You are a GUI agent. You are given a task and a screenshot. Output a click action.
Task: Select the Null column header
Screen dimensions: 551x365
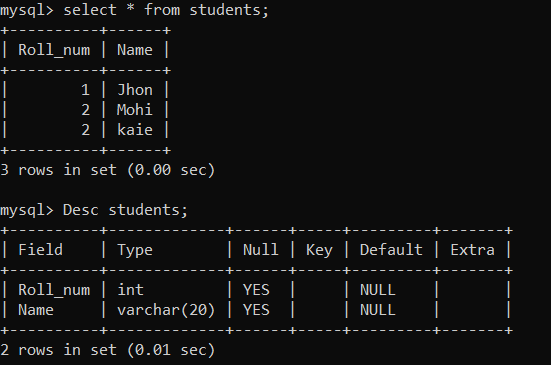tap(261, 250)
